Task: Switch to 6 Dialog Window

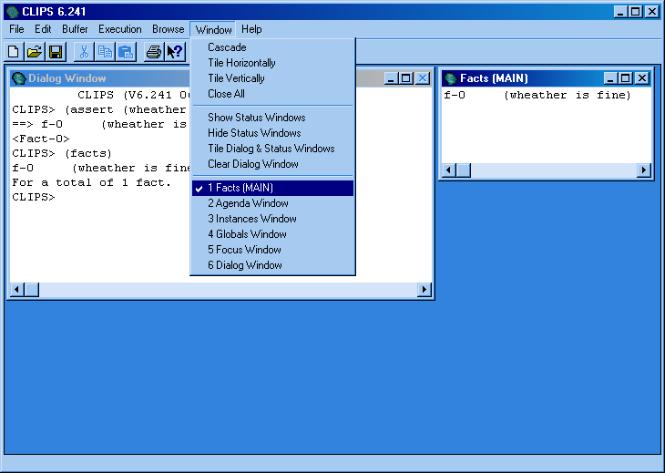Action: 272,265
